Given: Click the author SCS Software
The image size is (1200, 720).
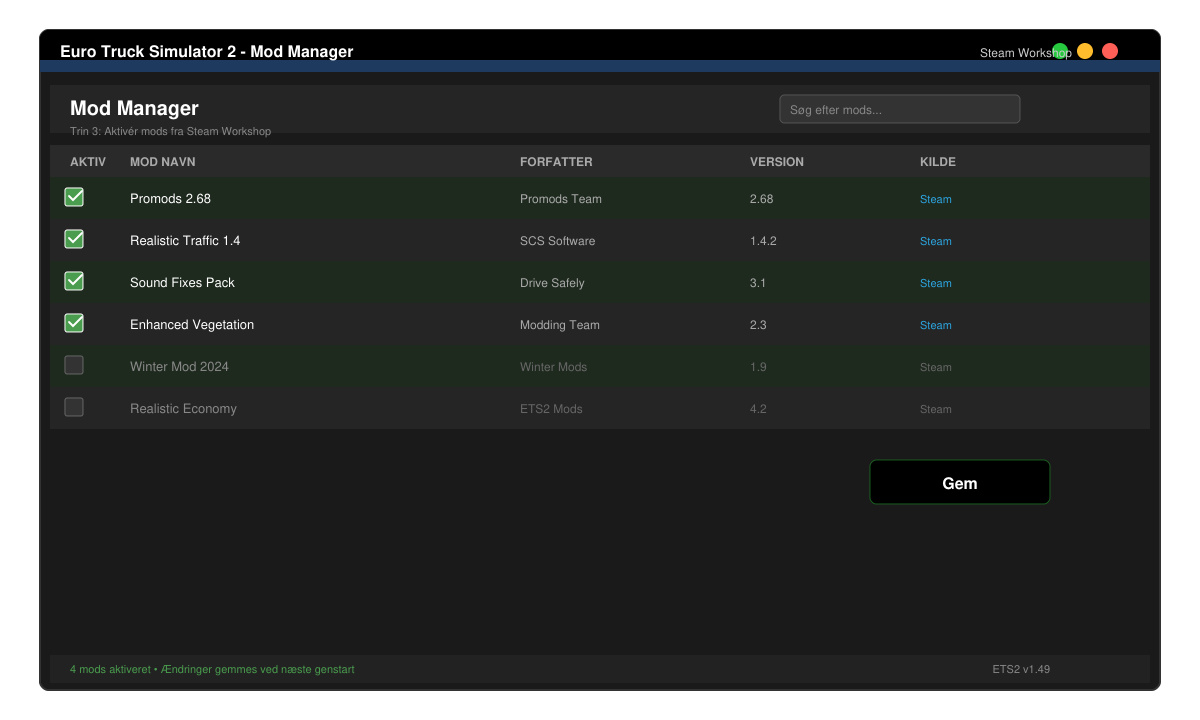Looking at the screenshot, I should tap(557, 241).
